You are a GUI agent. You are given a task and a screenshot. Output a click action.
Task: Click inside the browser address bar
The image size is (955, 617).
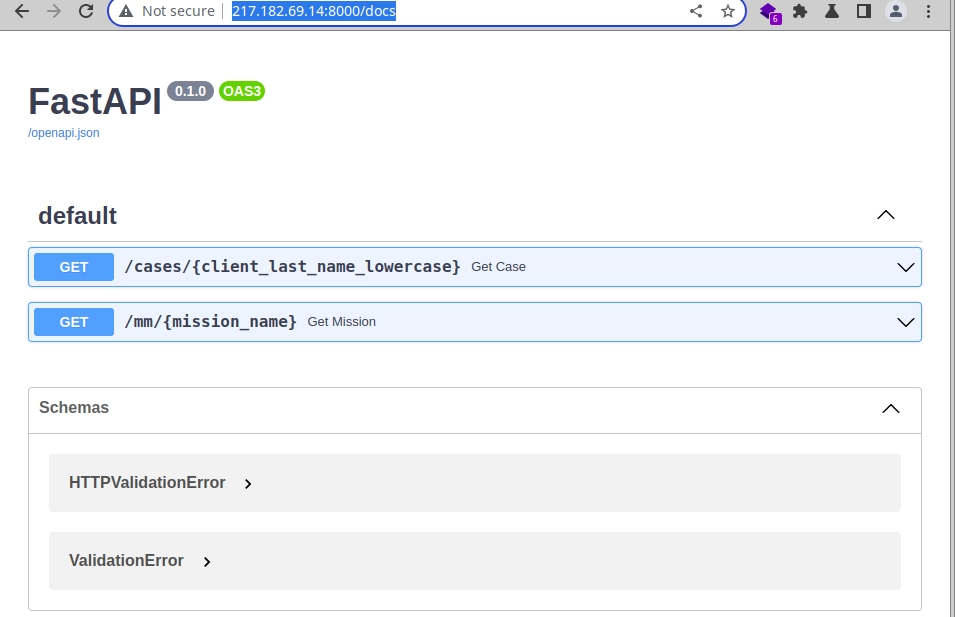[x=400, y=11]
